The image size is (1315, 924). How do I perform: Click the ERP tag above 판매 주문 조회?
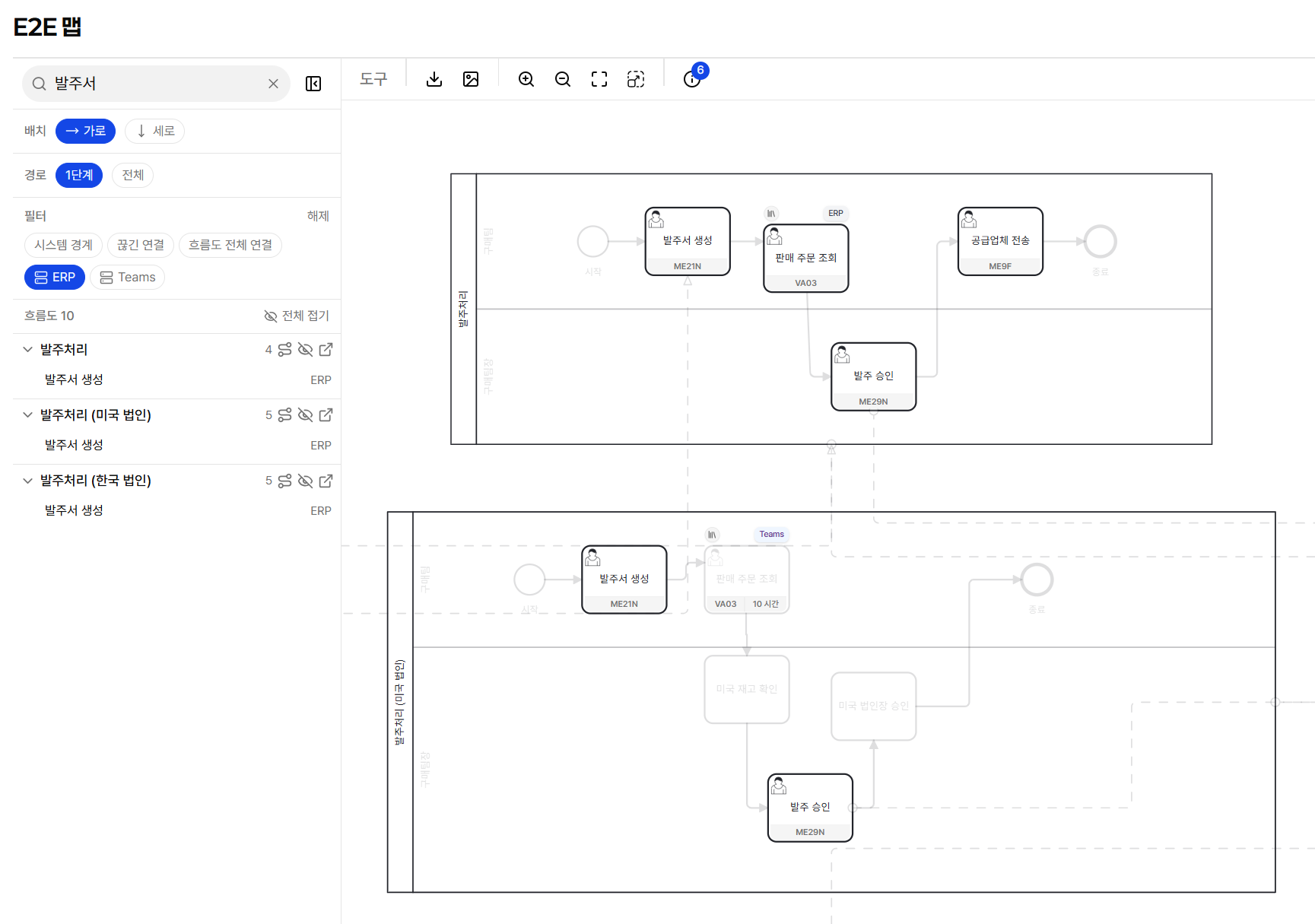(x=836, y=213)
